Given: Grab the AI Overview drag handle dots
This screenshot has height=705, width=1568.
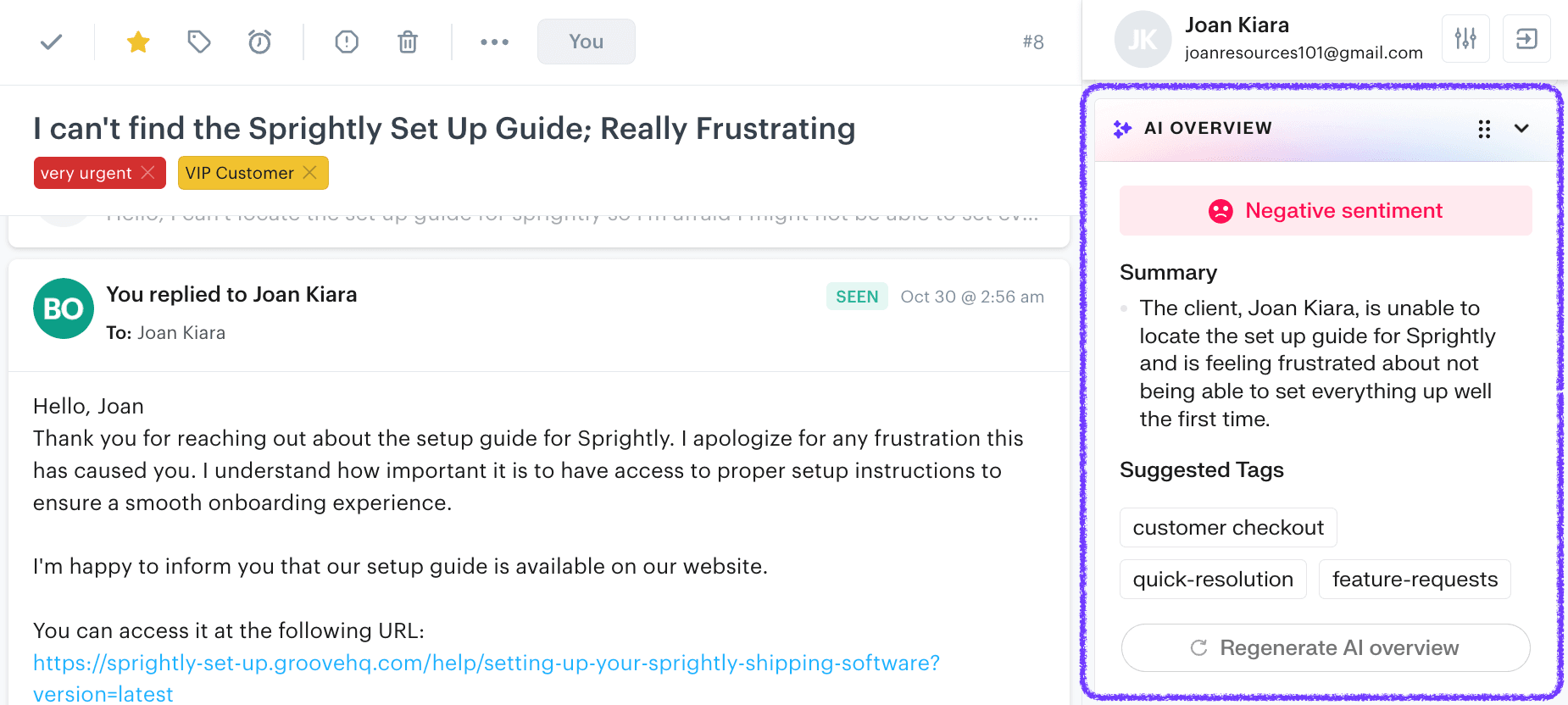Looking at the screenshot, I should [1484, 130].
